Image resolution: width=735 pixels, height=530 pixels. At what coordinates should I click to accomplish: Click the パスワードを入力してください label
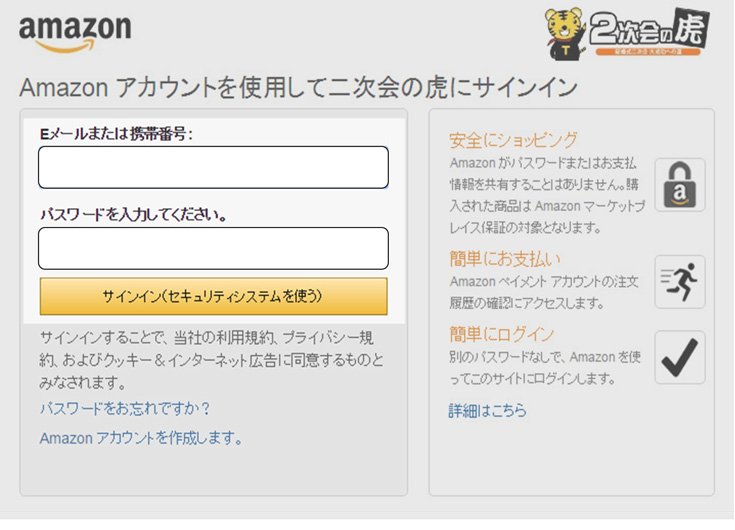(x=133, y=214)
